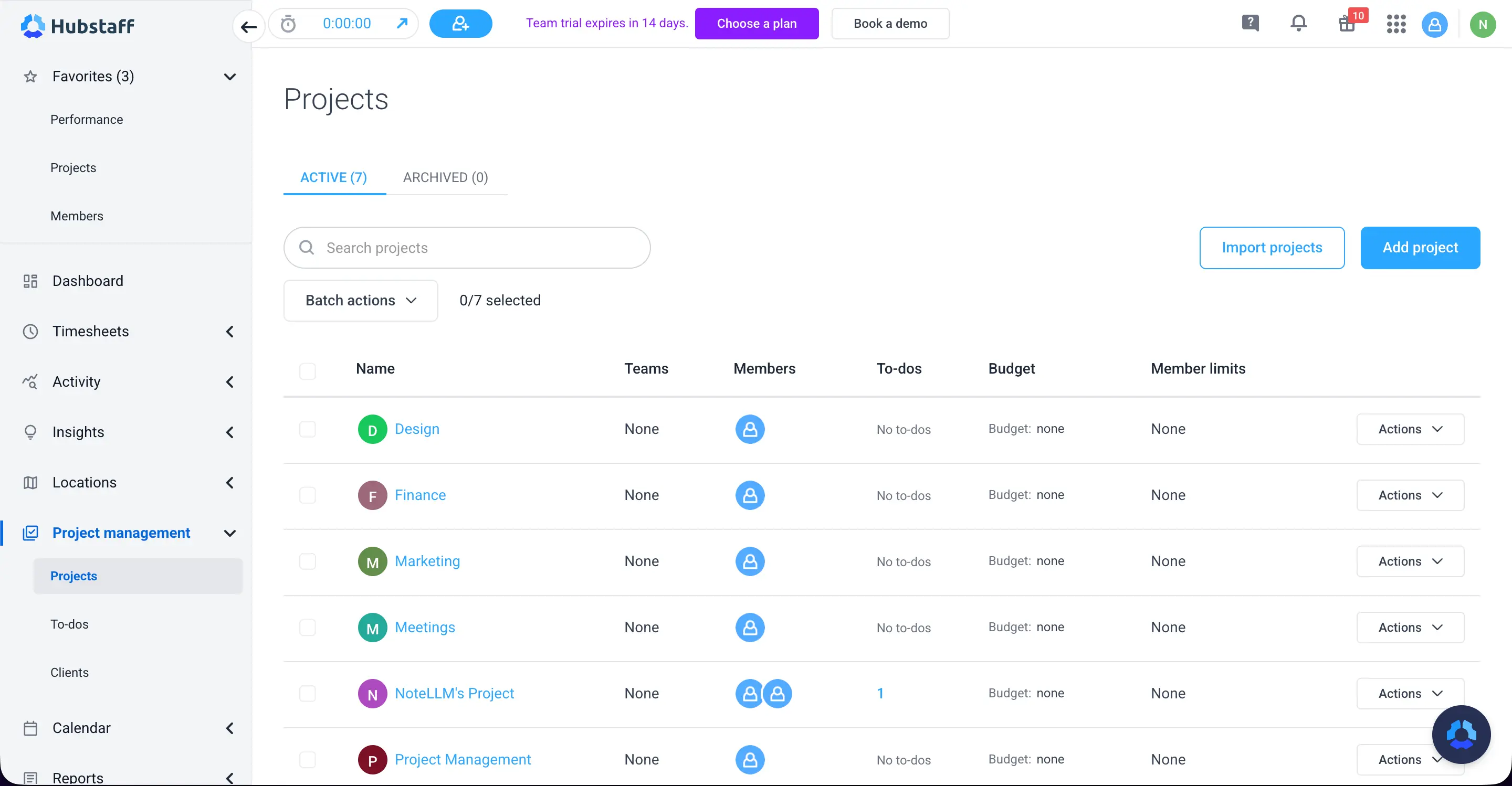Click blue user profile icon in header
This screenshot has width=1512, height=786.
click(x=1434, y=25)
